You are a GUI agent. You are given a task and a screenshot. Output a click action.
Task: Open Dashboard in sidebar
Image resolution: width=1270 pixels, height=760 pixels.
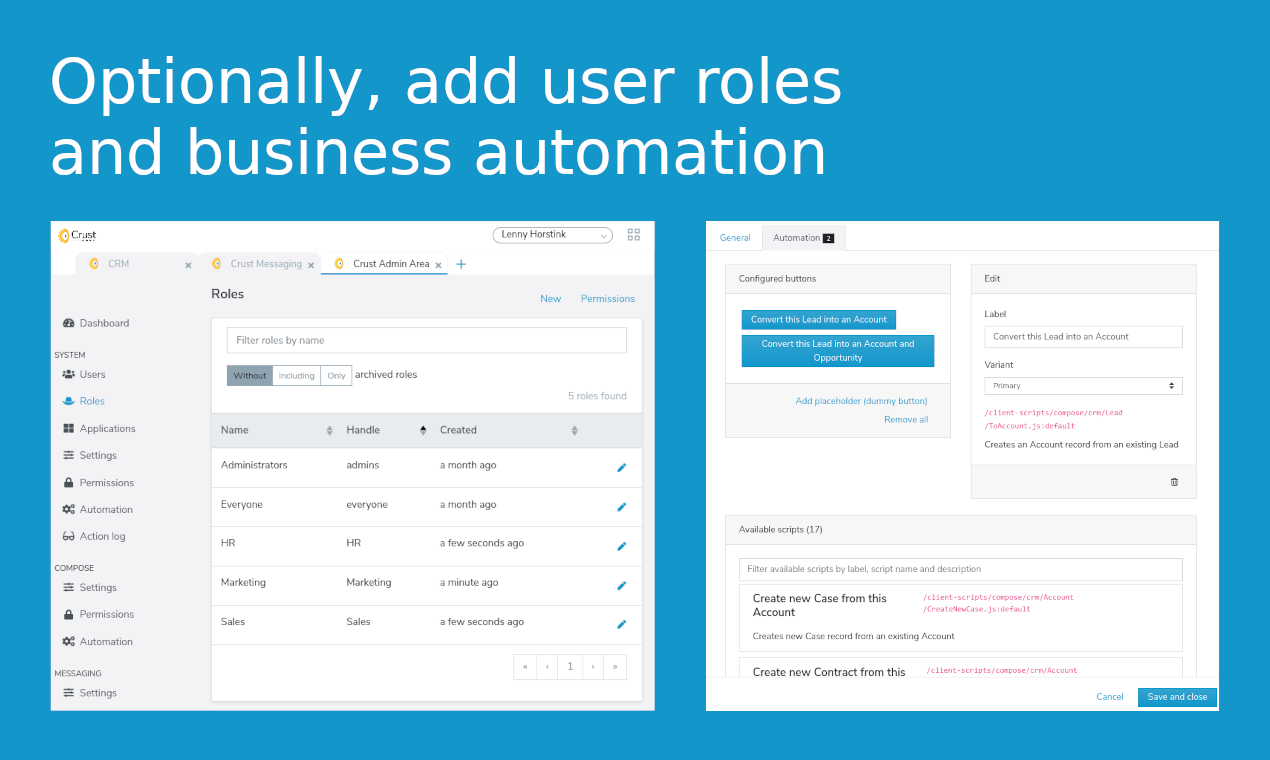click(x=95, y=324)
